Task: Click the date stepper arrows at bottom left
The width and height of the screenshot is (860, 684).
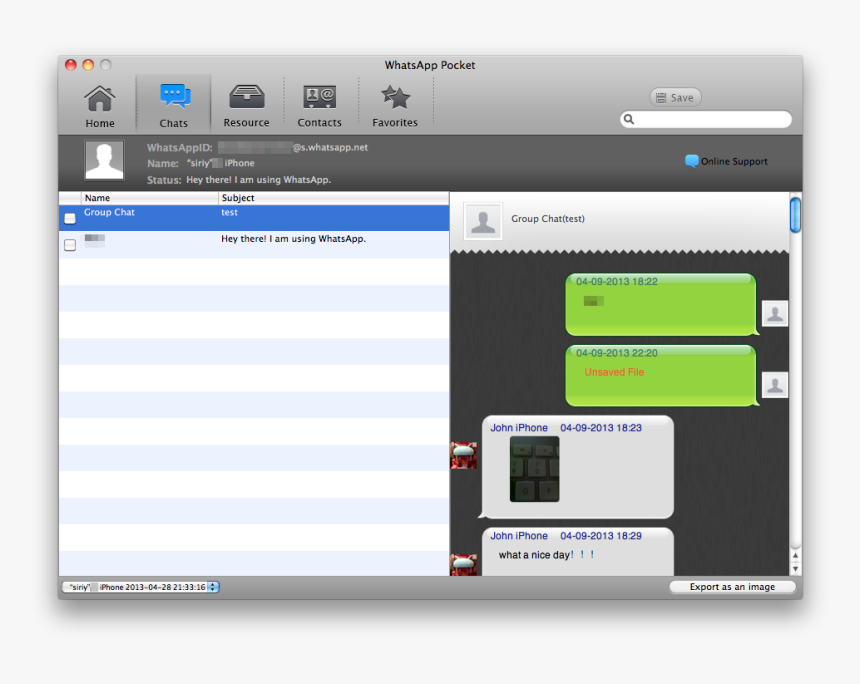Action: click(x=212, y=587)
